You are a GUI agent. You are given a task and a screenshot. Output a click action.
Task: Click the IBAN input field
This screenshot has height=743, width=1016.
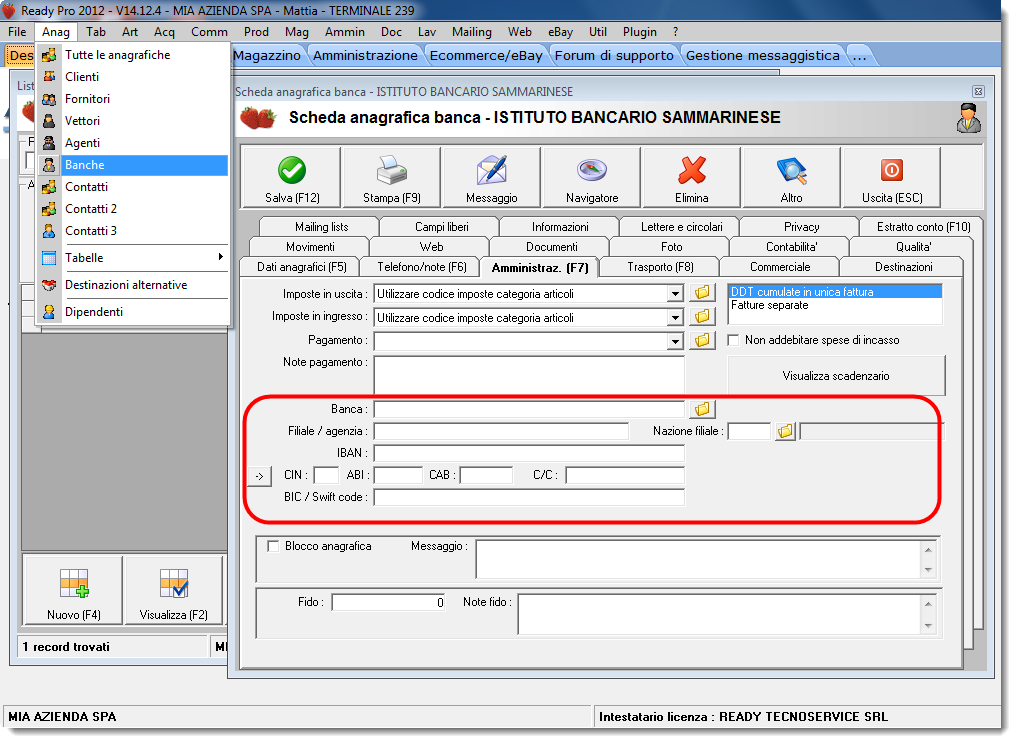[529, 453]
